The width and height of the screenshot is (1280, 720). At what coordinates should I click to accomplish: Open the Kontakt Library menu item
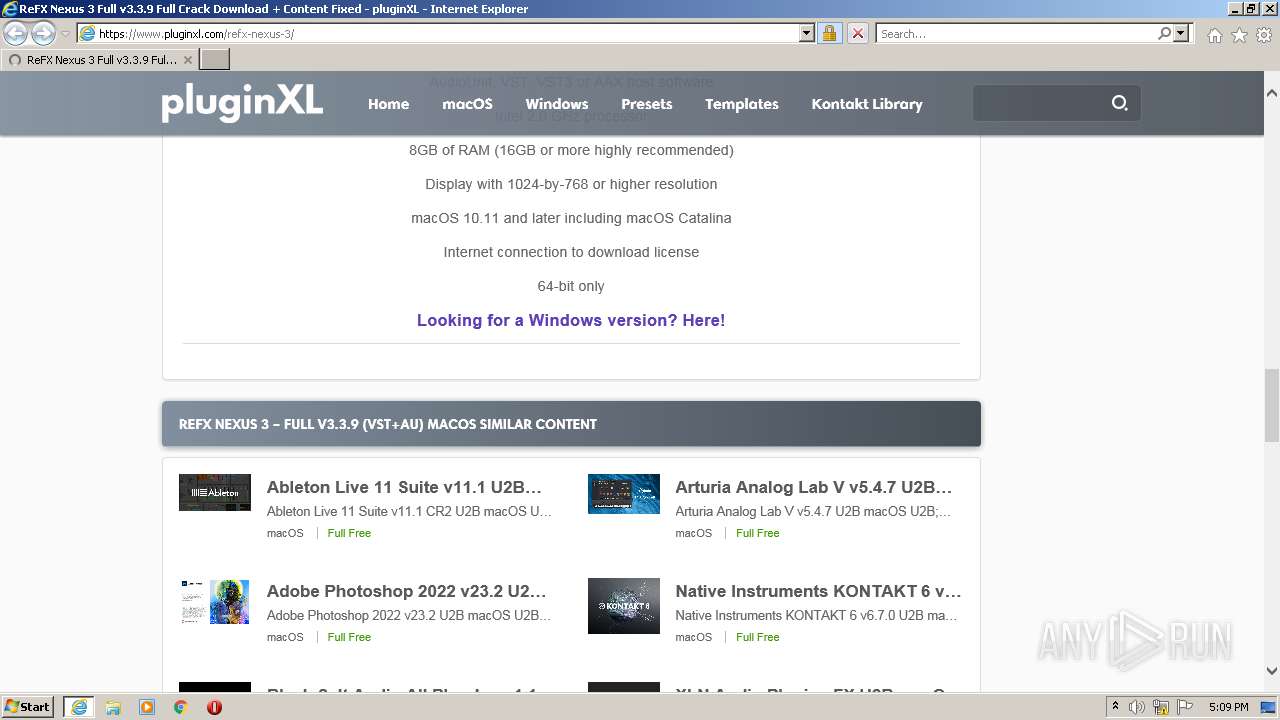click(x=867, y=104)
